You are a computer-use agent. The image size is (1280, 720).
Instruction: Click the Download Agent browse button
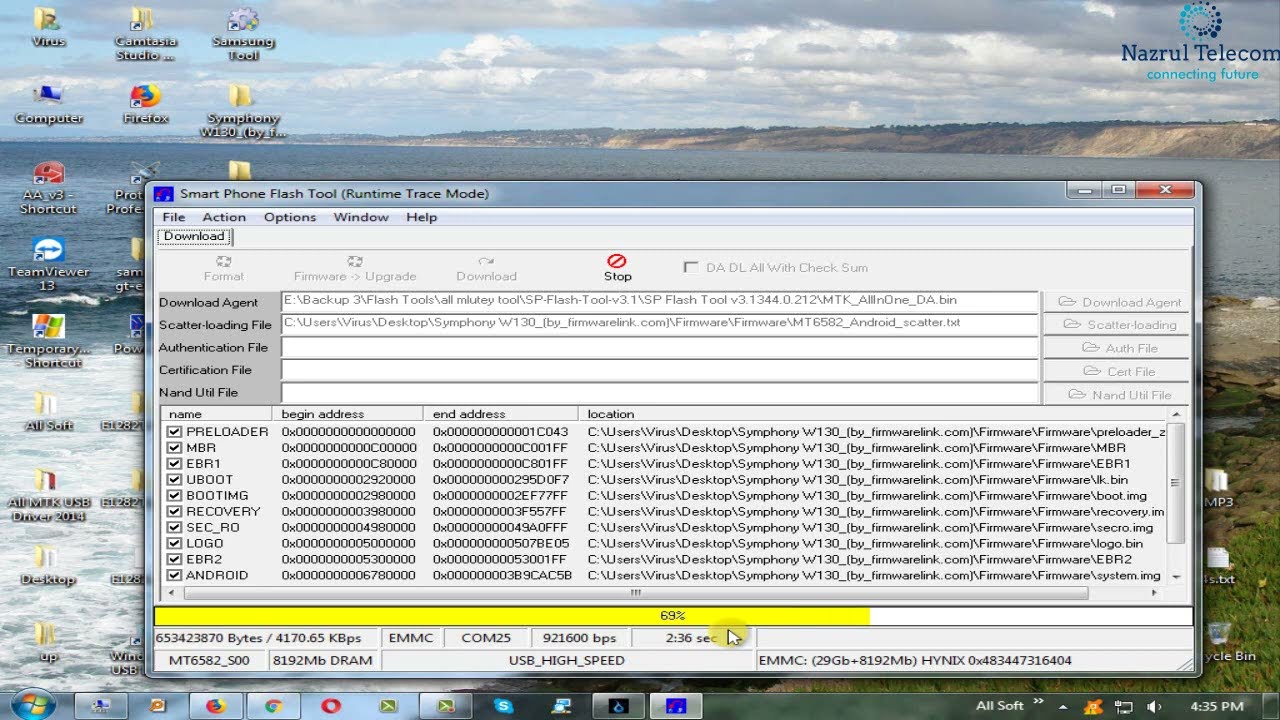click(x=1117, y=302)
